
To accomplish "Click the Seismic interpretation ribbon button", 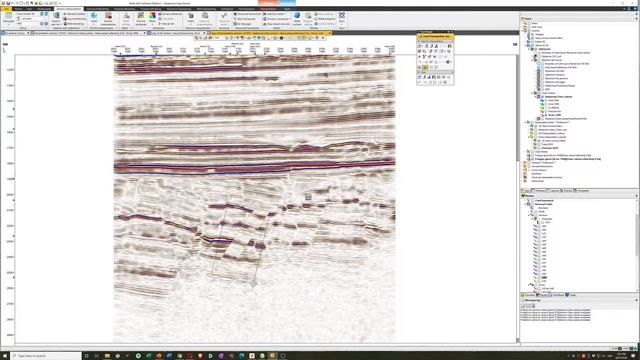I will tap(108, 18).
